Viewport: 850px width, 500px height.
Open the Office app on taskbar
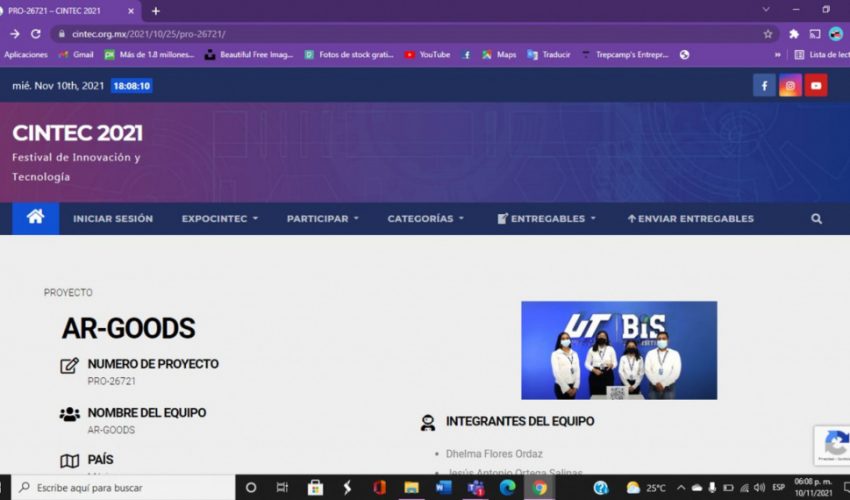(x=379, y=488)
